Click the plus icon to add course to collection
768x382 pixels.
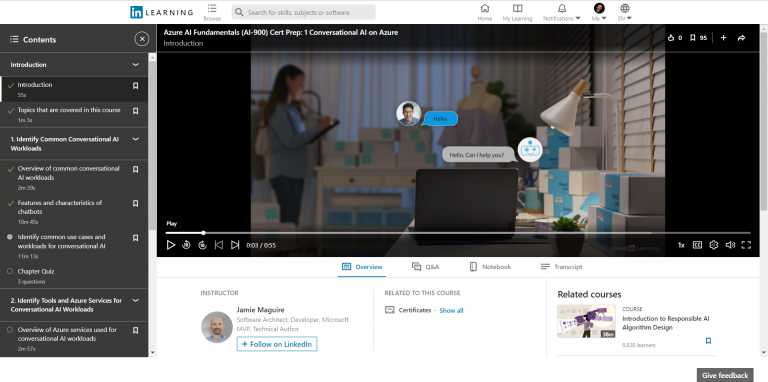point(723,38)
